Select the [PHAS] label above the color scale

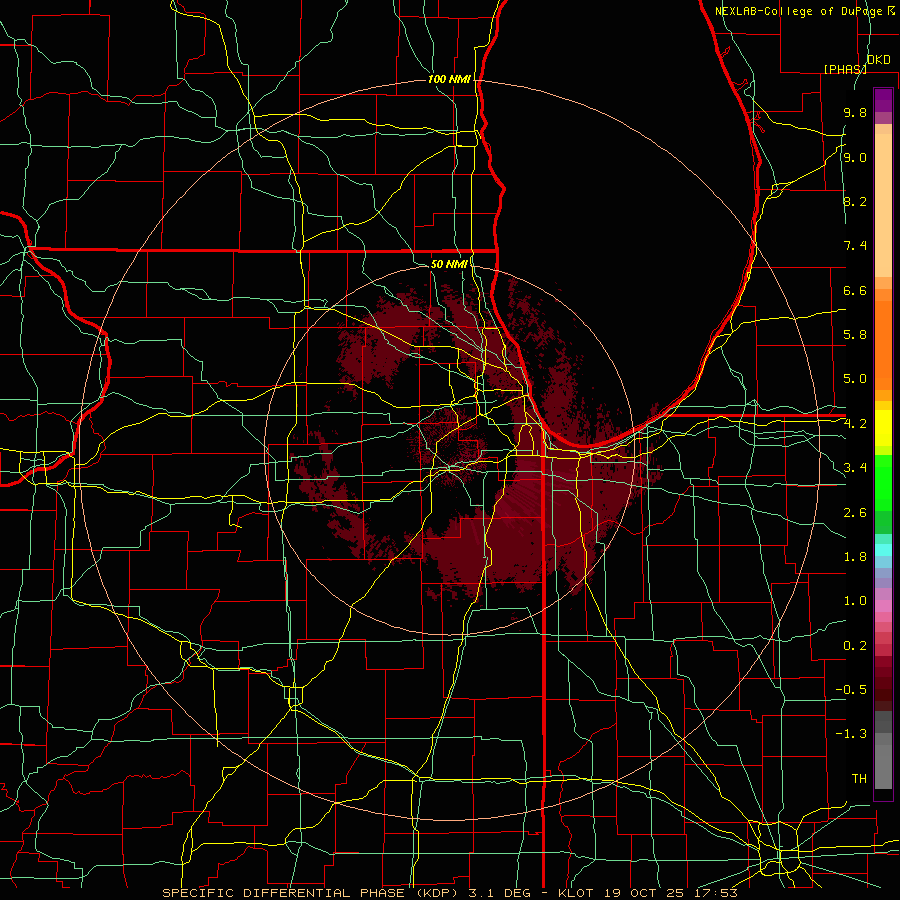coord(845,69)
